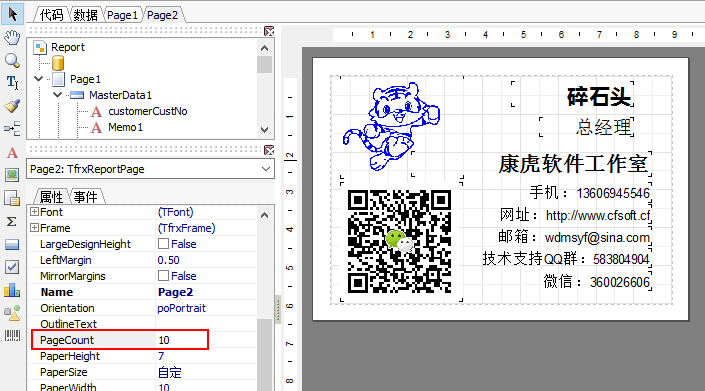Viewport: 705px width, 391px height.
Task: Collapse the Page1 tree node
Action: coord(39,79)
